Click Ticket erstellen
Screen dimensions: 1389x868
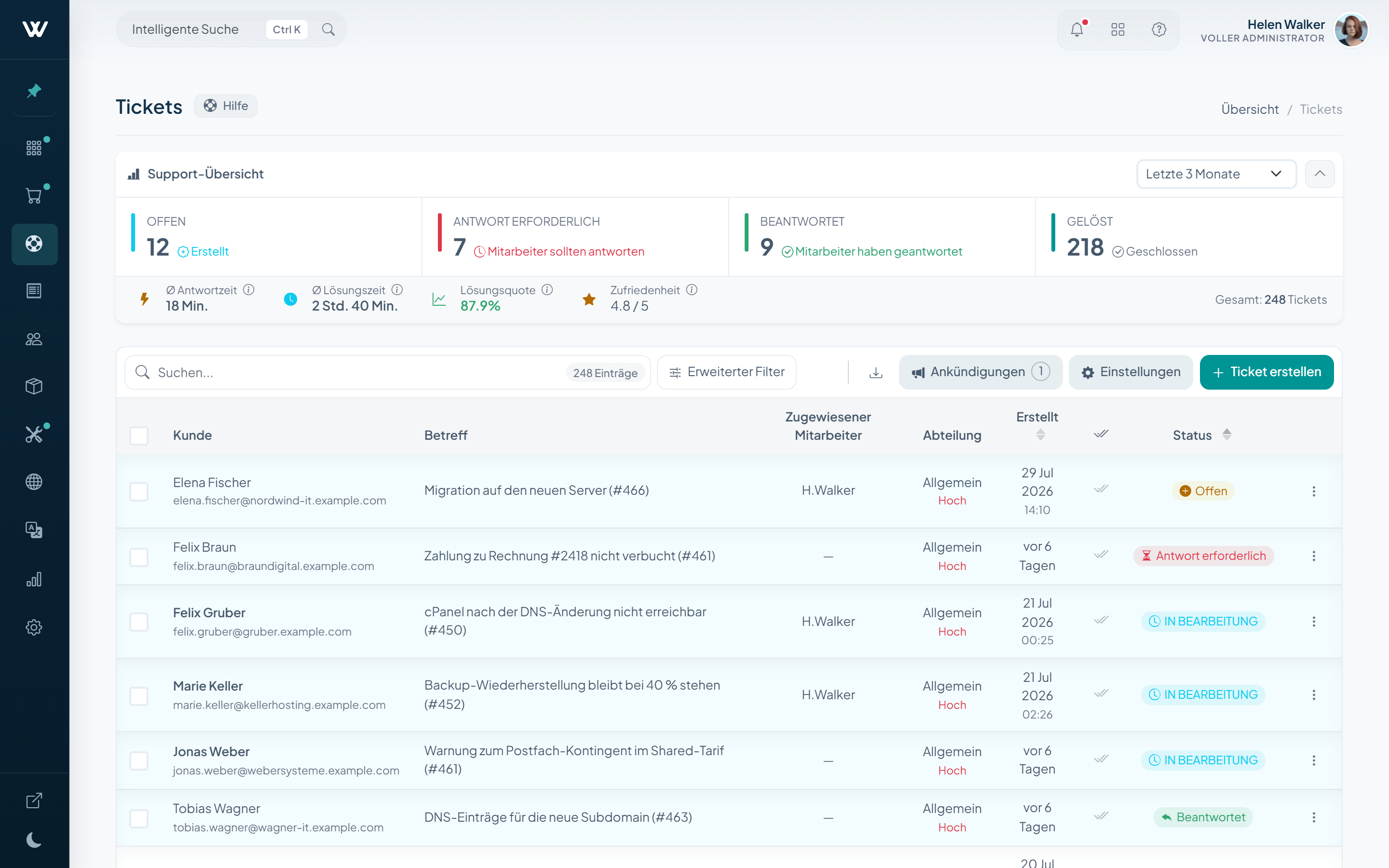point(1267,373)
